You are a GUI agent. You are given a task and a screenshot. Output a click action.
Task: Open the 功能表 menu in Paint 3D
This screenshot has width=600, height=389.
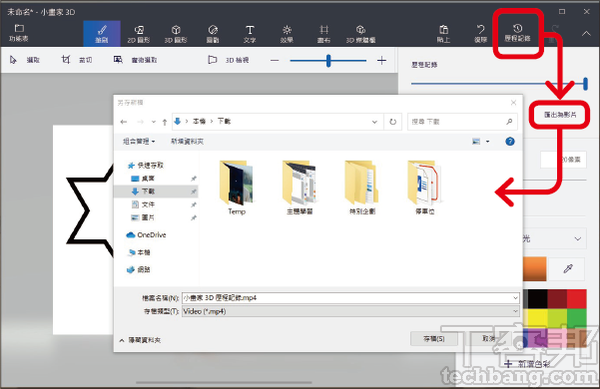[19, 33]
